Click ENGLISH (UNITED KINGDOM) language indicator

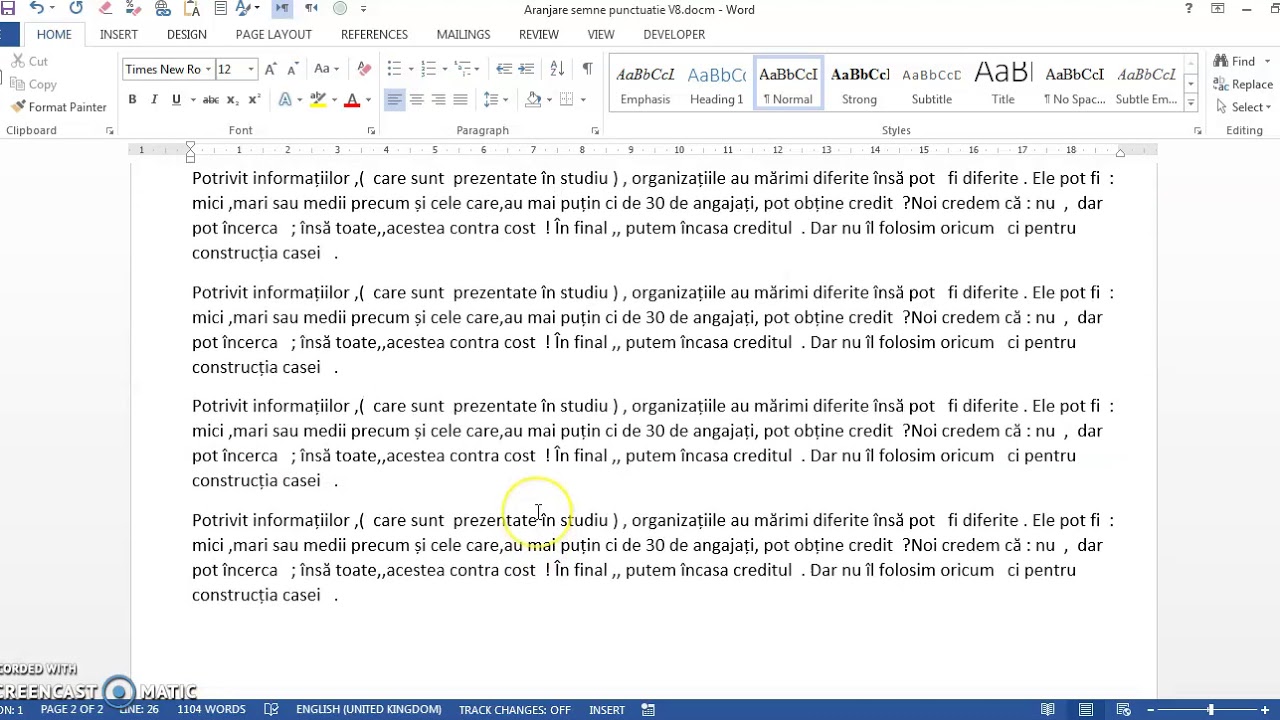pos(369,710)
